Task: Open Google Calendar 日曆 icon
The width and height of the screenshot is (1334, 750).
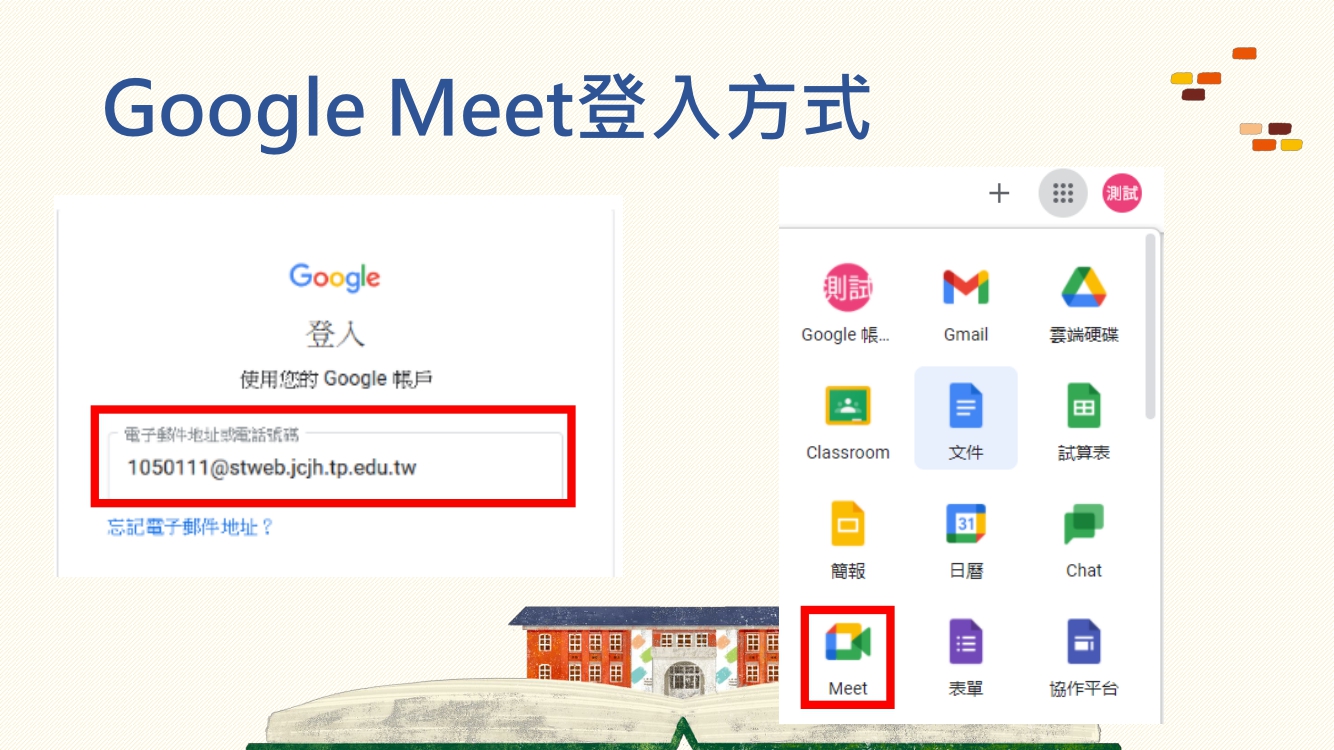Action: pos(966,541)
